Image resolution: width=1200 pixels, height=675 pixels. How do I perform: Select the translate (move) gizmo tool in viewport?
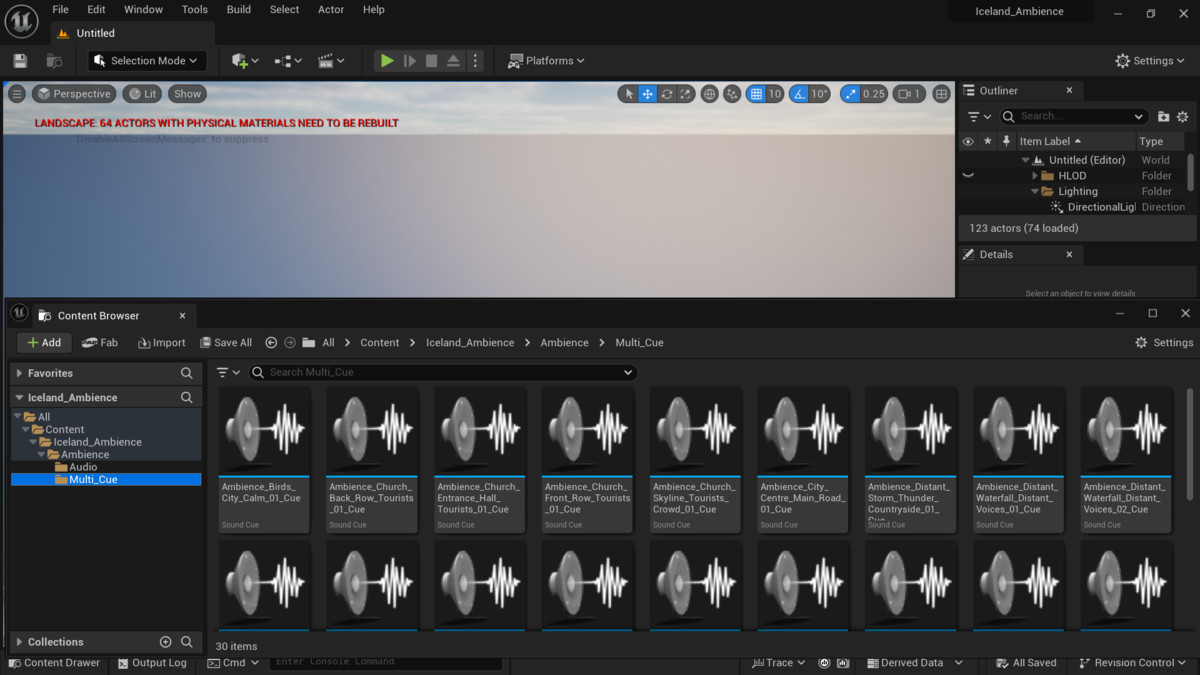(x=648, y=94)
